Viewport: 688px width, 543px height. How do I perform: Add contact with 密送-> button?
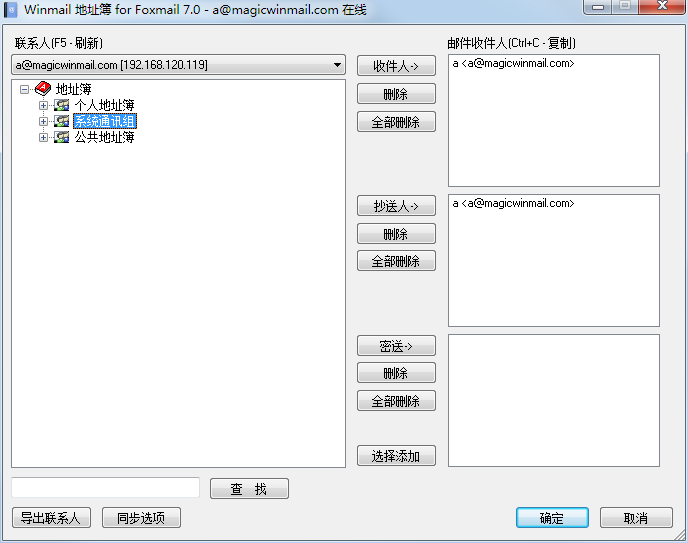(396, 346)
